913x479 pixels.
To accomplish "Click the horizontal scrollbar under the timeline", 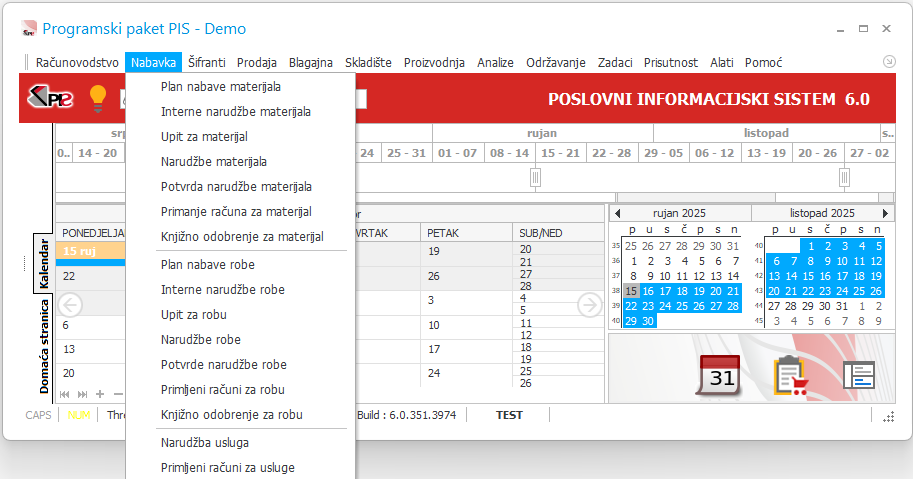I will tap(696, 198).
